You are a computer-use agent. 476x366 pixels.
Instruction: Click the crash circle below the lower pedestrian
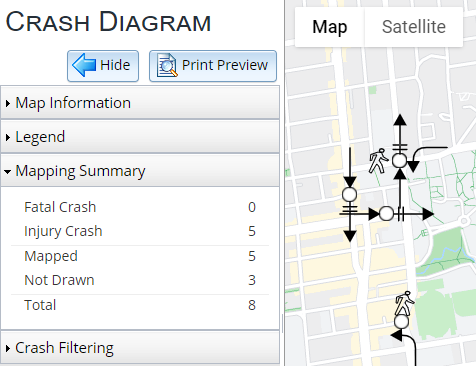point(401,322)
